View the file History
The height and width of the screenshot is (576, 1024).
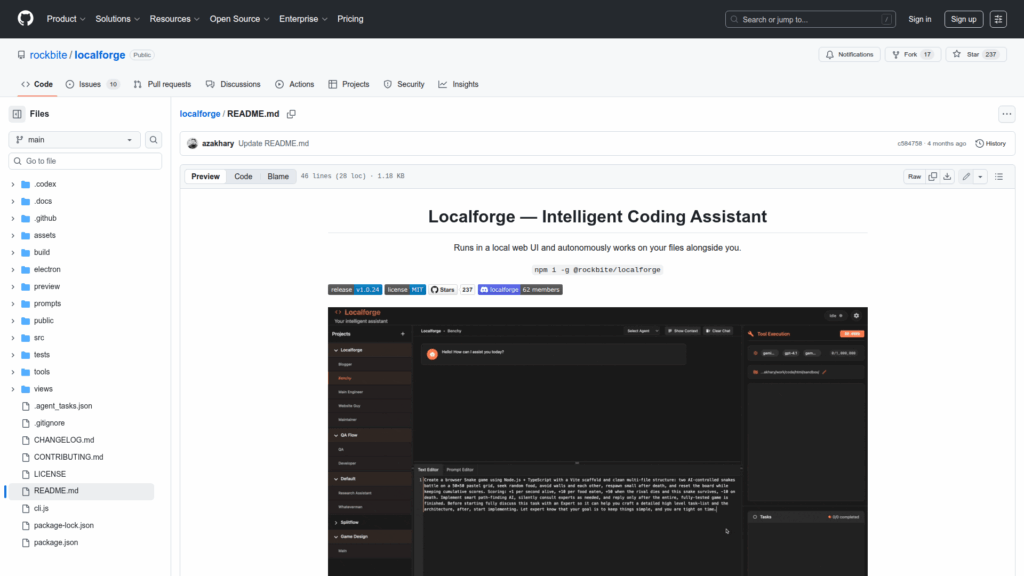(991, 144)
